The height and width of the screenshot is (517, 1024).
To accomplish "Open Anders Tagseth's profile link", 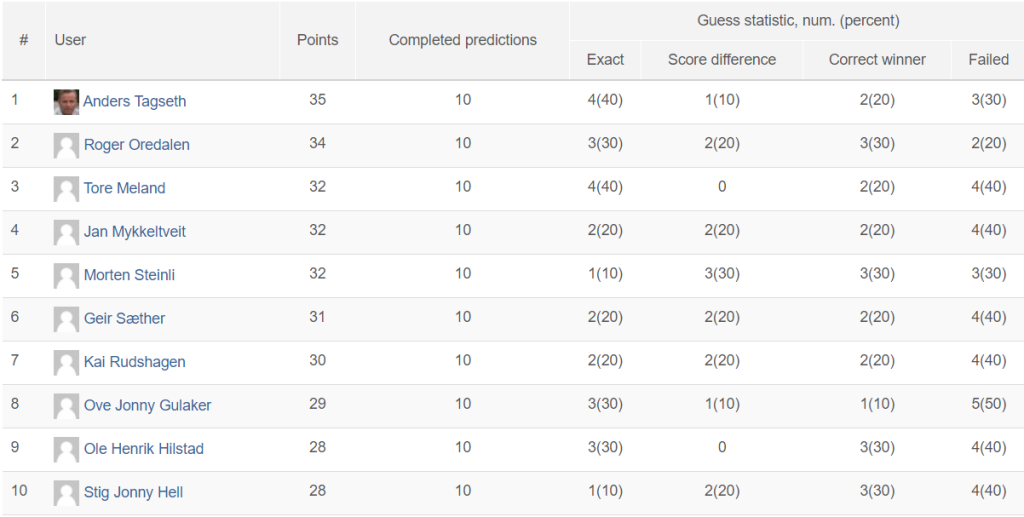I will 134,101.
